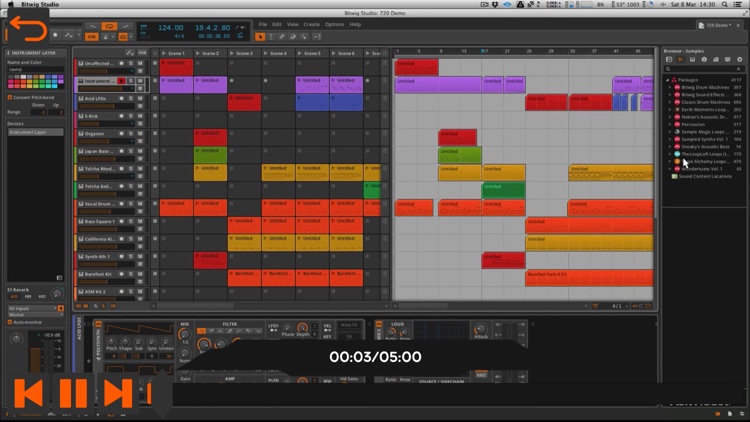This screenshot has width=750, height=422.
Task: Open the Help menu
Action: (x=355, y=24)
